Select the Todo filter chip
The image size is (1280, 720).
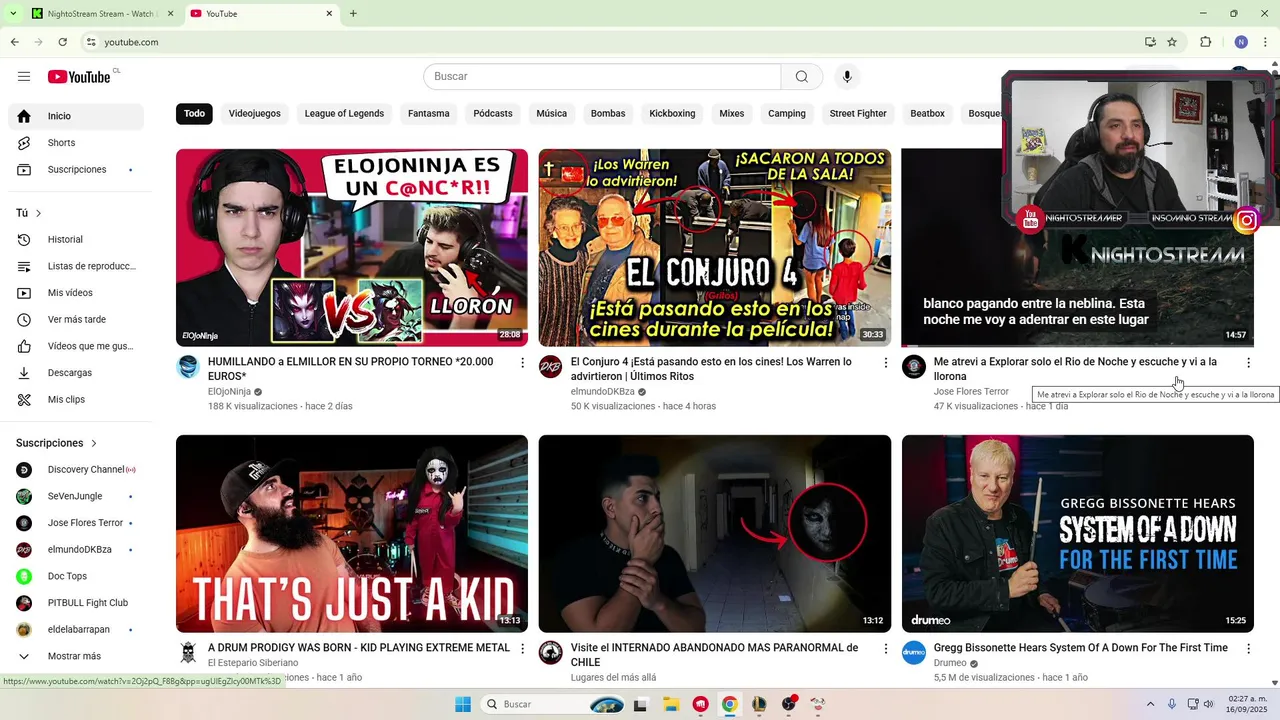pyautogui.click(x=194, y=114)
